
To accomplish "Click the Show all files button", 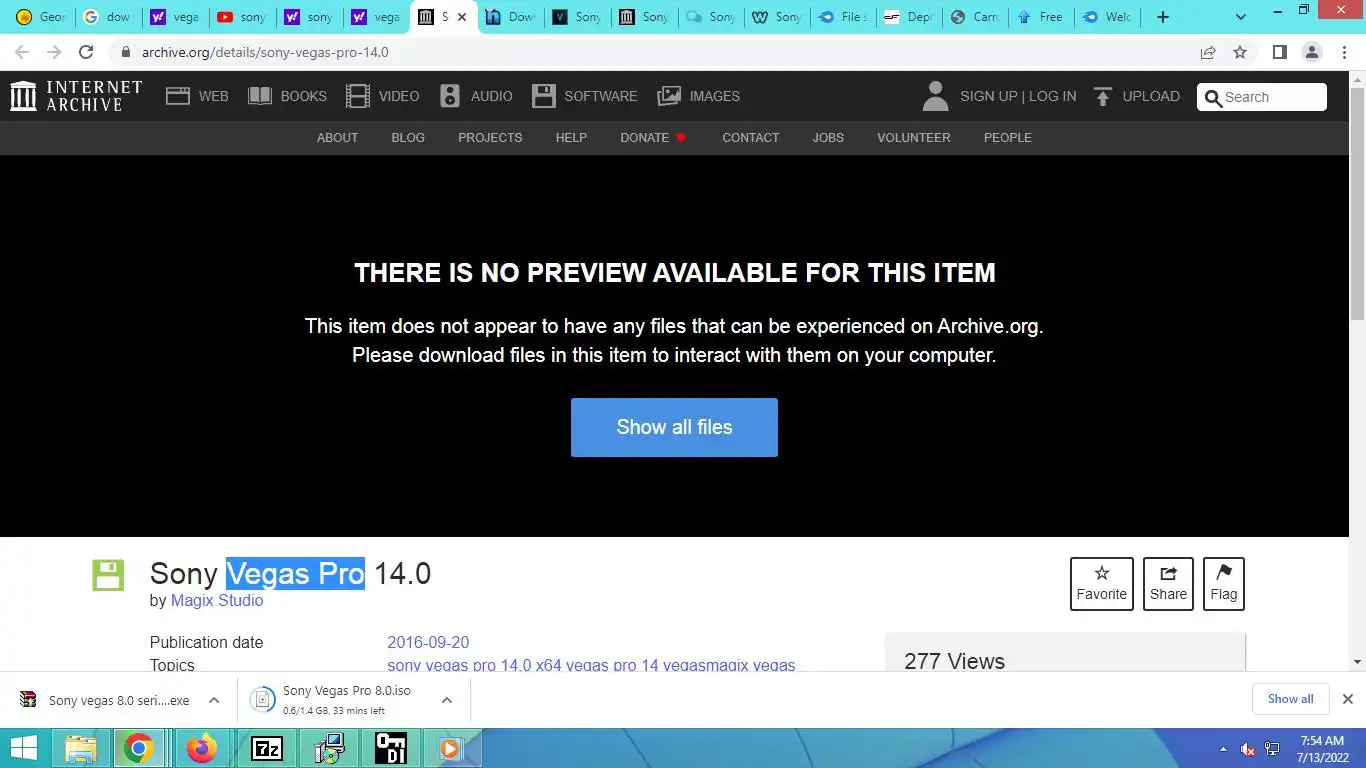I will (x=674, y=427).
